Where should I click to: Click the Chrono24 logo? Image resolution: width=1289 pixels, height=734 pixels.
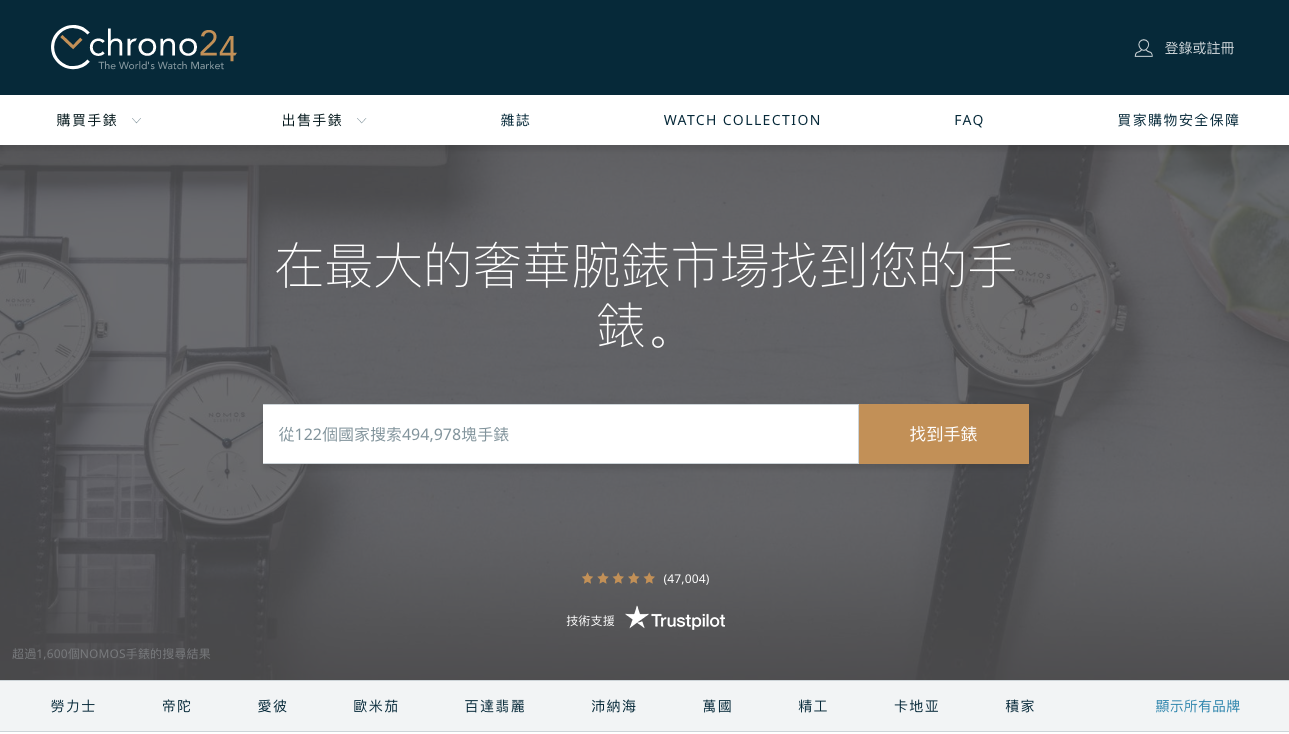click(x=144, y=48)
